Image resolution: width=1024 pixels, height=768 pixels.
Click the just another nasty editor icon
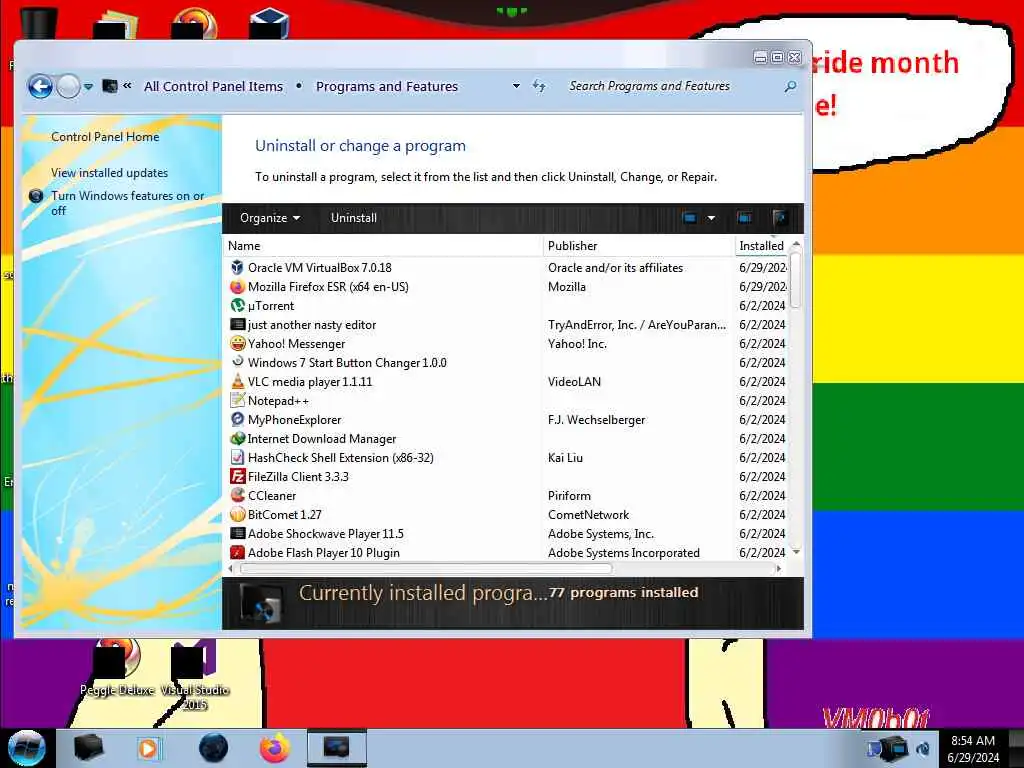click(237, 324)
